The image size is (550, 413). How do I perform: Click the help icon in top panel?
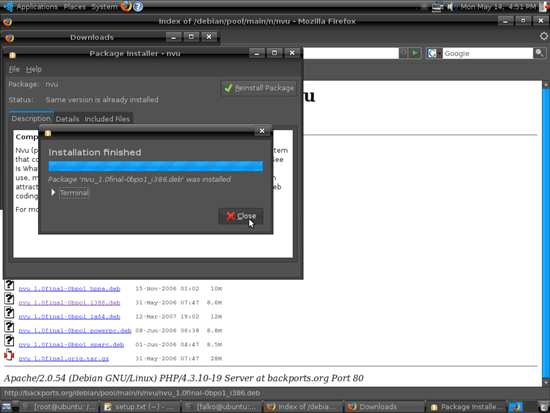[x=138, y=6]
